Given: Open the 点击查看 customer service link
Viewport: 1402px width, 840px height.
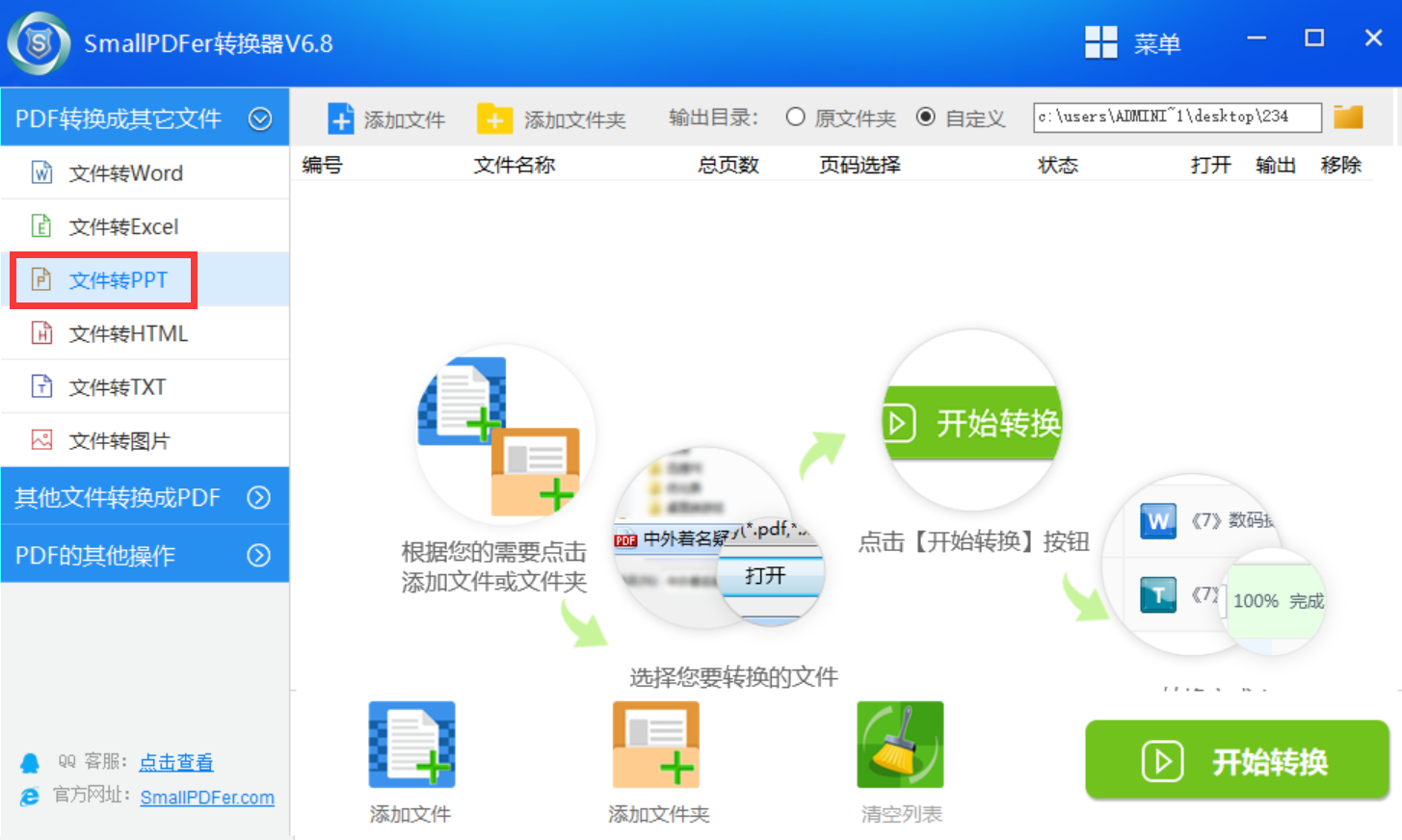Looking at the screenshot, I should (176, 762).
